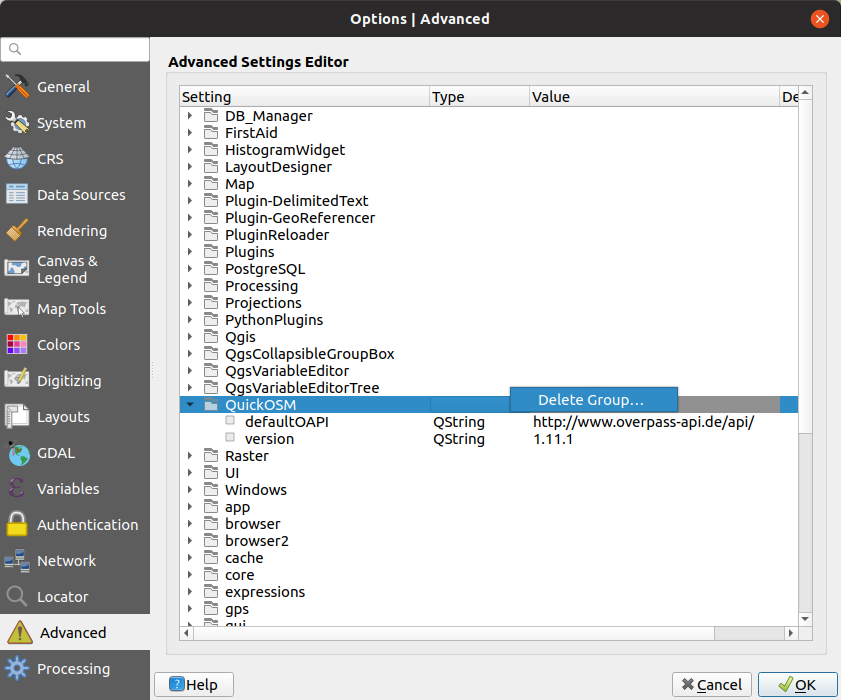Open the GDAL globe icon
This screenshot has height=700, width=841.
point(17,453)
